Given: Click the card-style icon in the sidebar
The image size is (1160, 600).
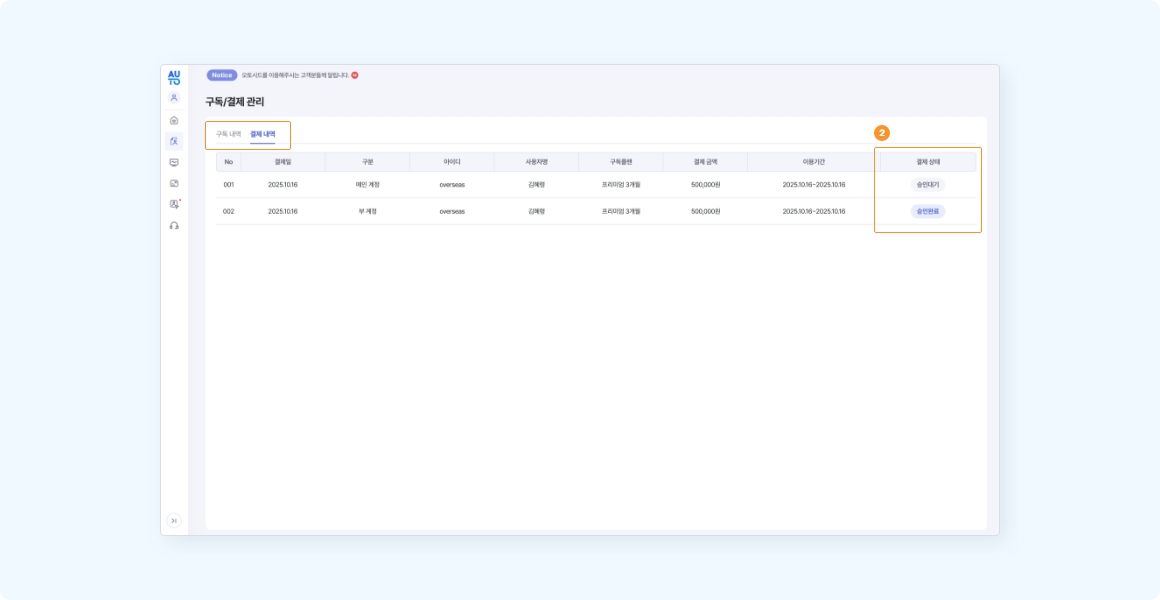Looking at the screenshot, I should click(174, 183).
